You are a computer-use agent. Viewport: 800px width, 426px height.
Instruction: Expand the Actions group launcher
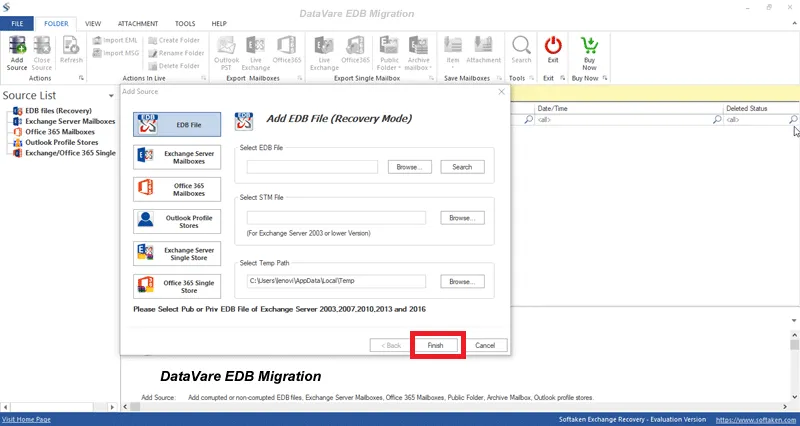pyautogui.click(x=81, y=78)
